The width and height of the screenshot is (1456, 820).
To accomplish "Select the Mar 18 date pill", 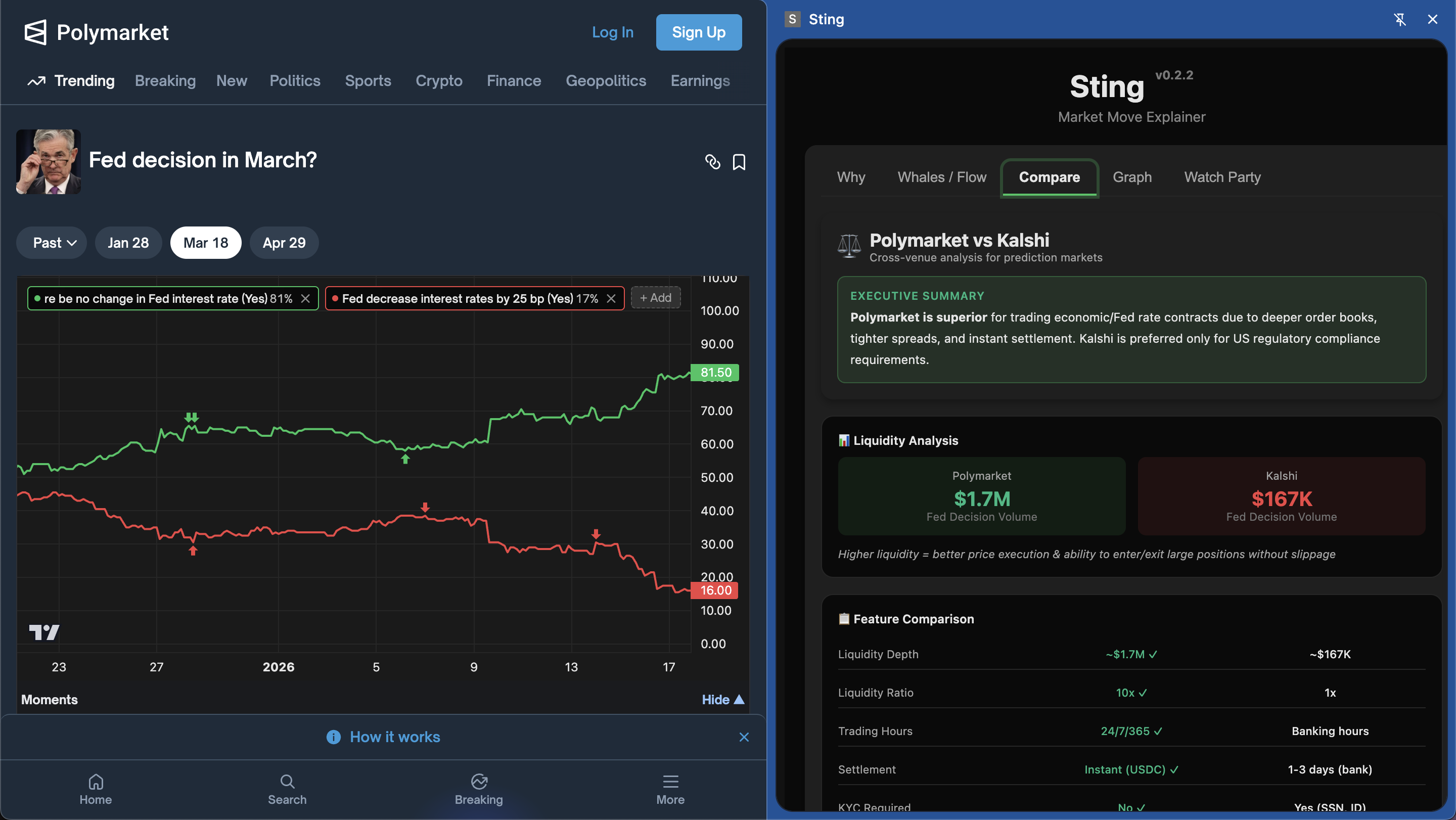I will [x=206, y=243].
